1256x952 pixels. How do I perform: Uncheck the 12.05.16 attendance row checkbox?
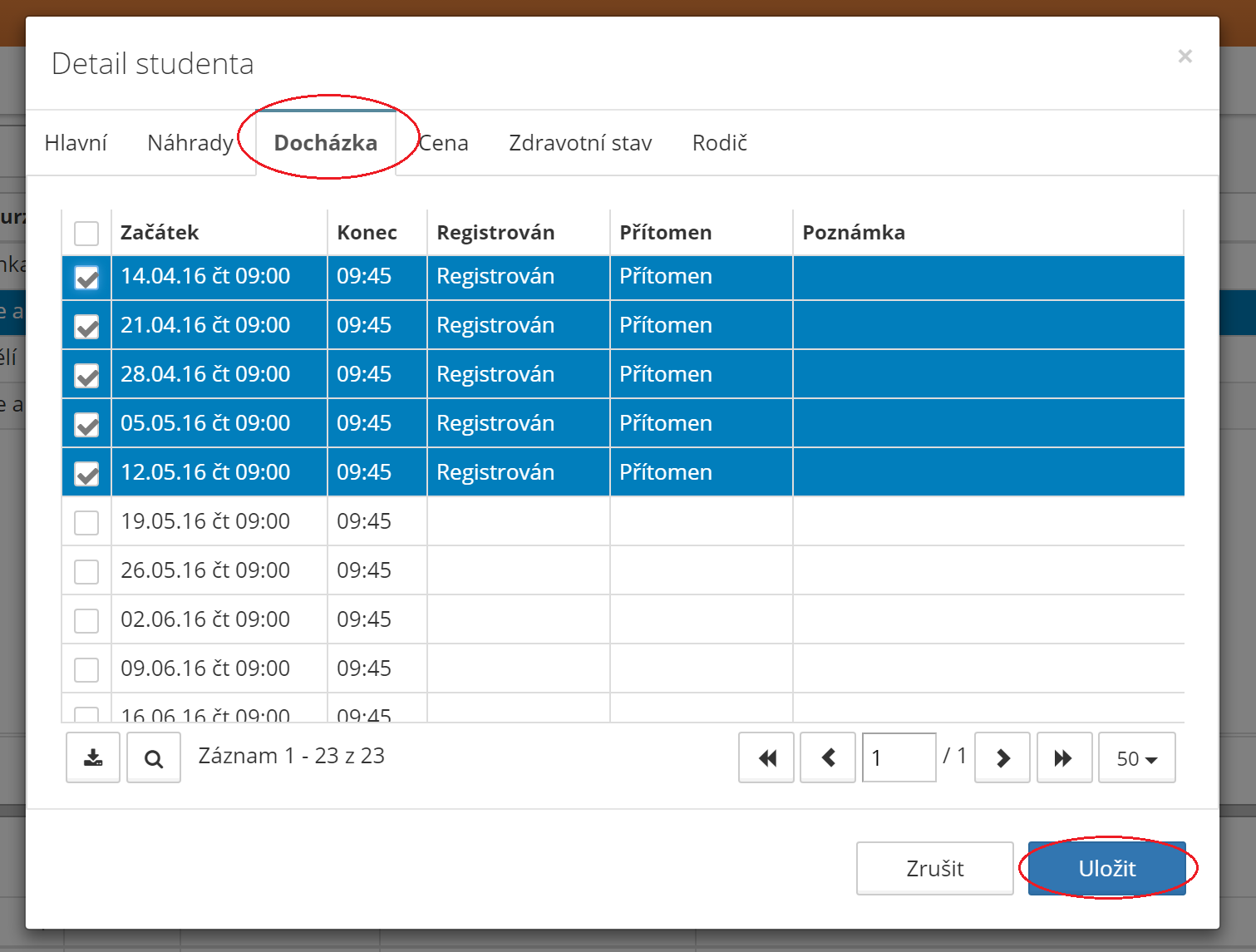tap(86, 474)
